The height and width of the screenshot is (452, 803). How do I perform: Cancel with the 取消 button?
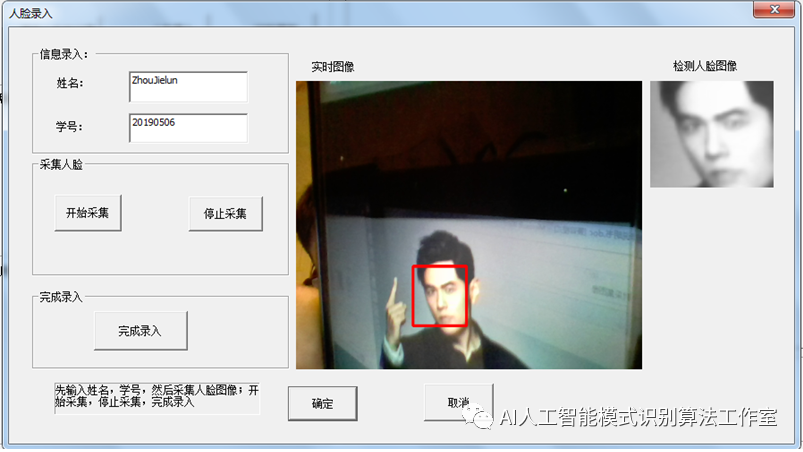pyautogui.click(x=458, y=402)
